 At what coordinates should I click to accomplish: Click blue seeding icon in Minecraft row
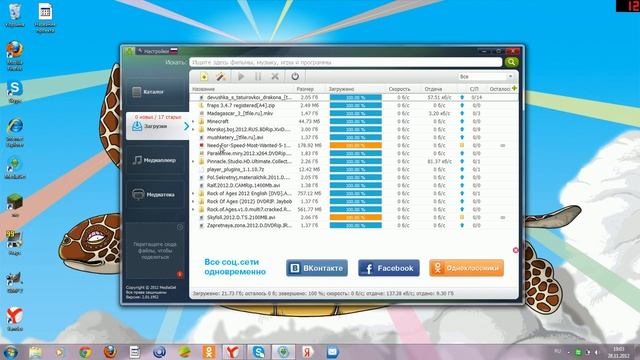(462, 121)
